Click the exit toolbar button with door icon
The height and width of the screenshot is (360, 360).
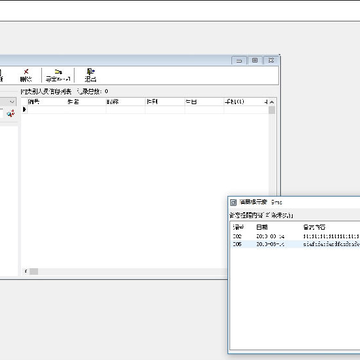(90, 75)
